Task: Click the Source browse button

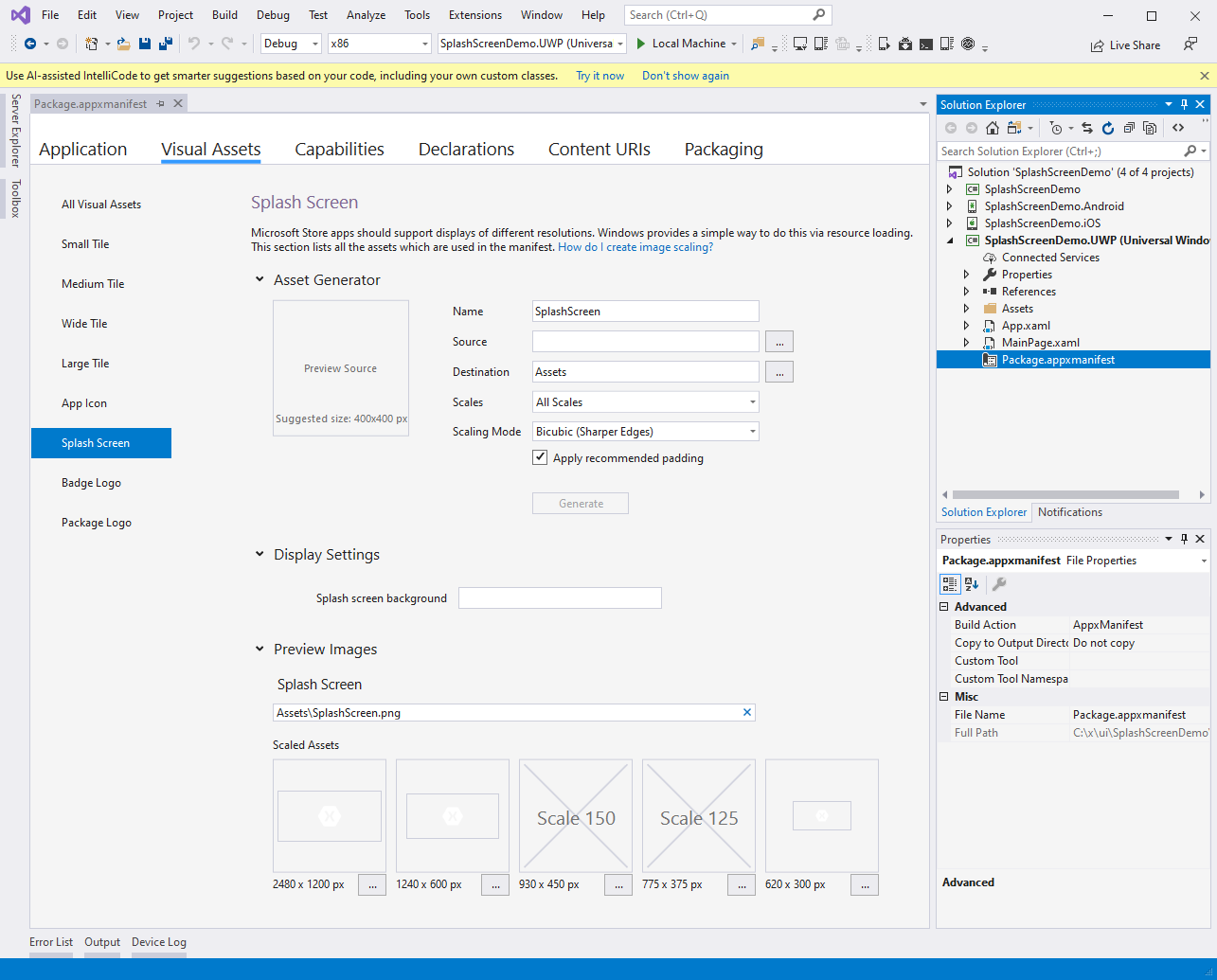Action: (x=779, y=342)
